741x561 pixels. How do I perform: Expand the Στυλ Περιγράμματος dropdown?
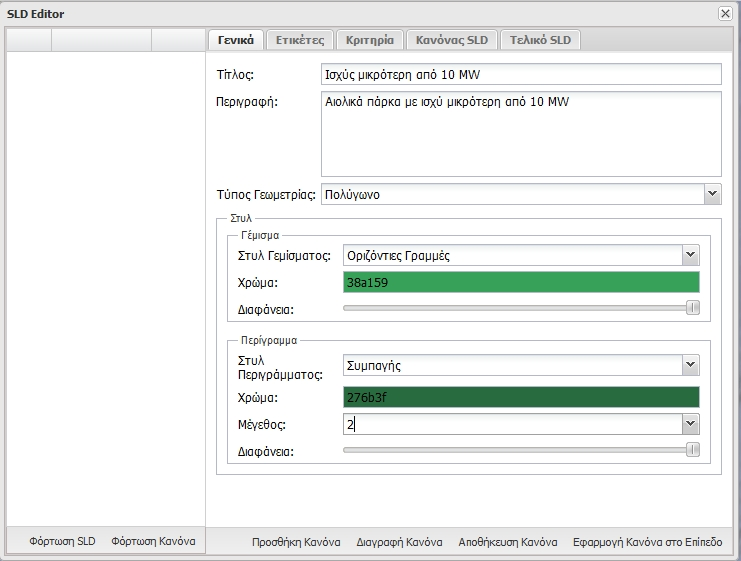point(690,364)
